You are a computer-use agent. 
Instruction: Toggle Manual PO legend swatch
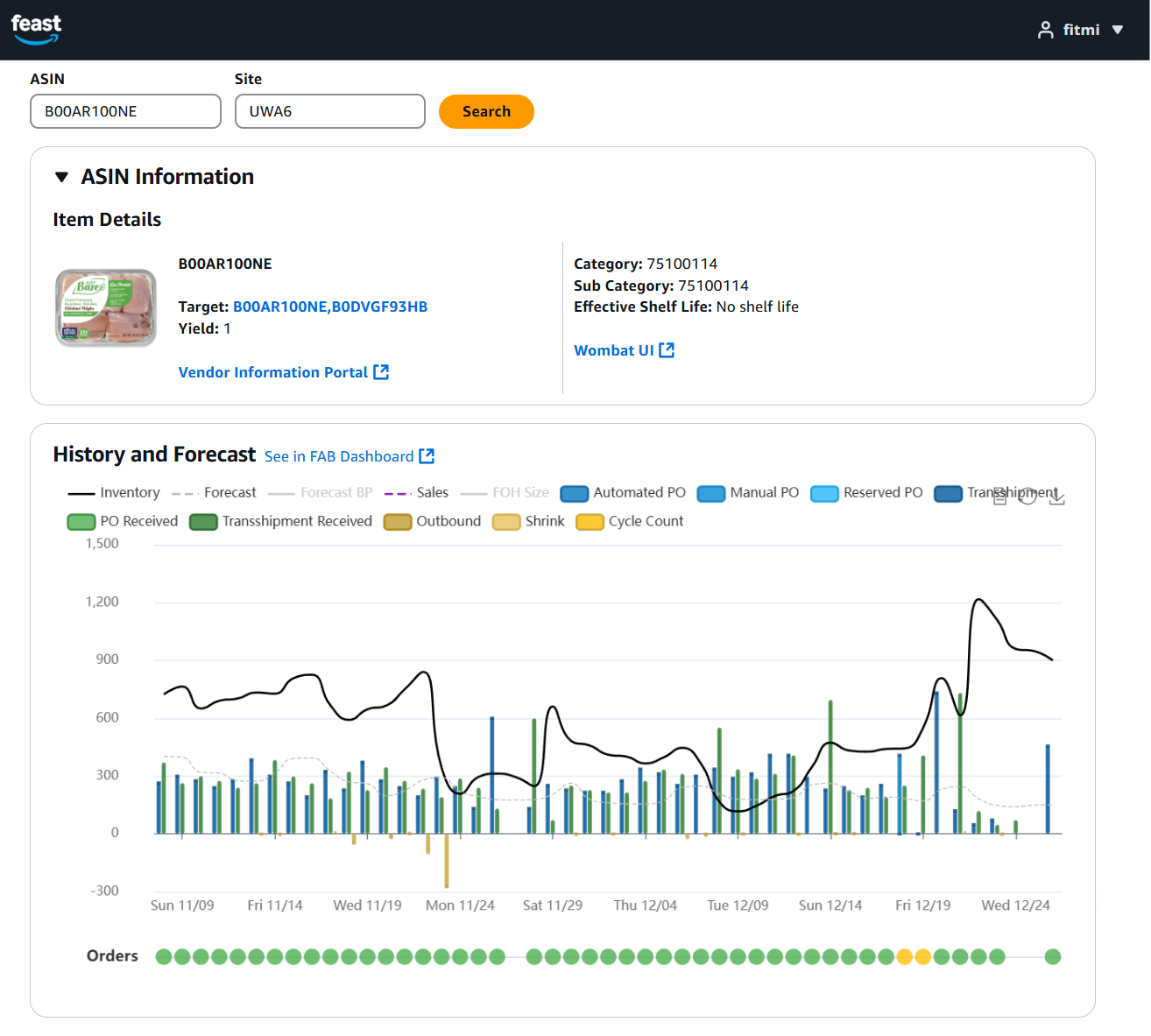pos(711,493)
